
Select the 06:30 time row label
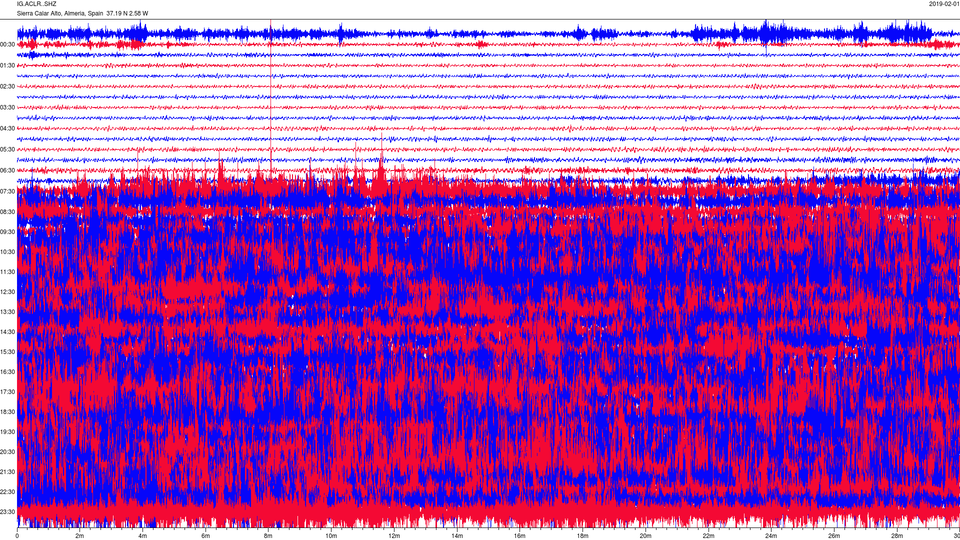pyautogui.click(x=7, y=171)
